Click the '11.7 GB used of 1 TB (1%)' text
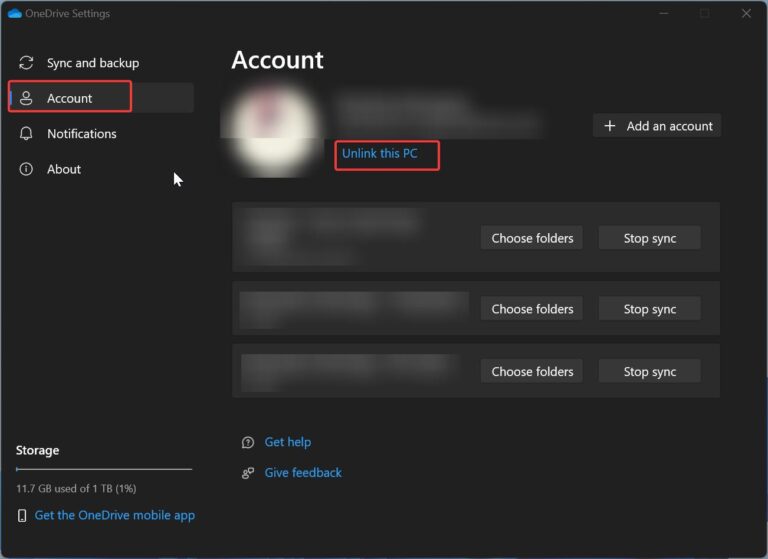 pyautogui.click(x=76, y=488)
